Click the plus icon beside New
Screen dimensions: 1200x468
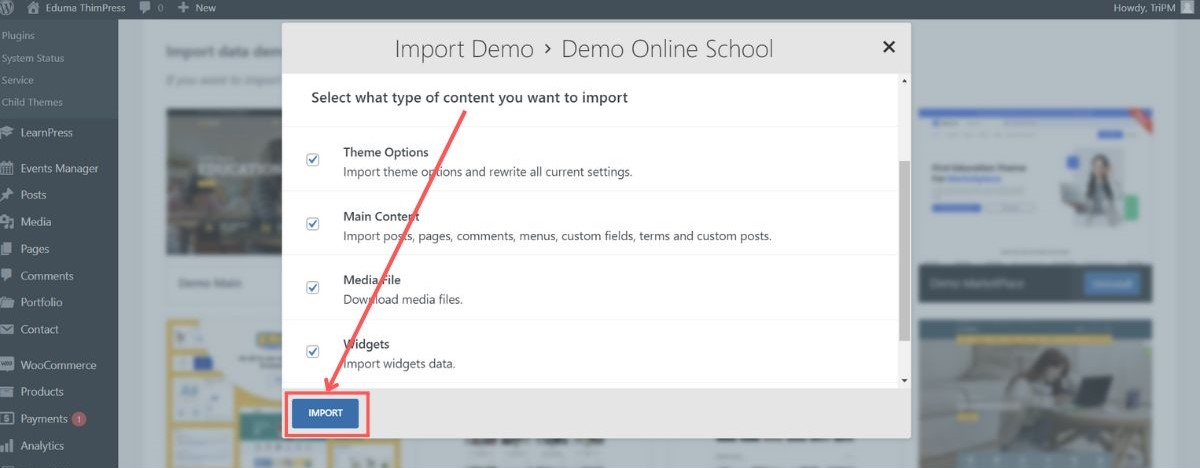[x=183, y=8]
